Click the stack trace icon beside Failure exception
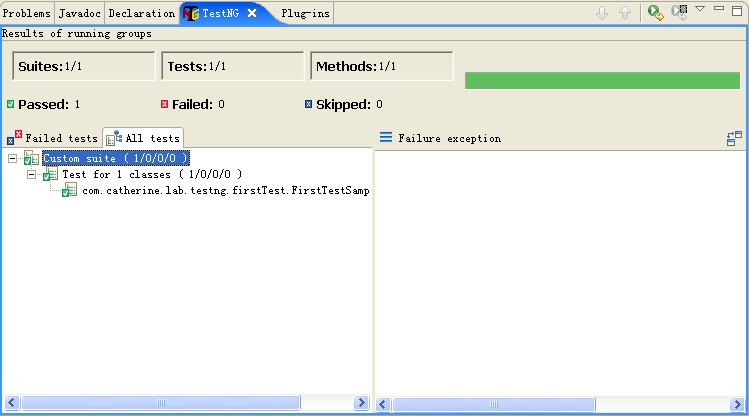 386,138
